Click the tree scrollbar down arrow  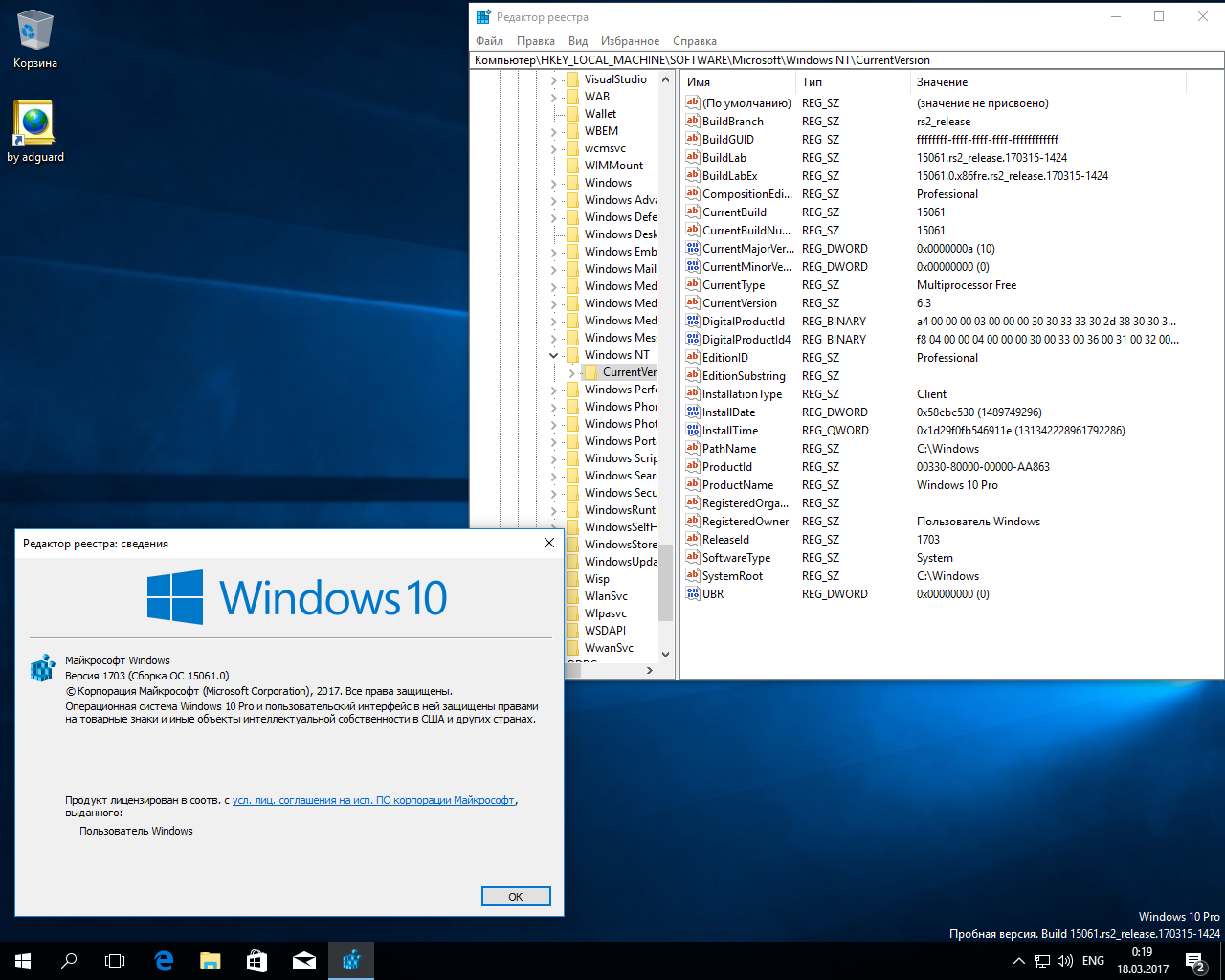pos(665,655)
